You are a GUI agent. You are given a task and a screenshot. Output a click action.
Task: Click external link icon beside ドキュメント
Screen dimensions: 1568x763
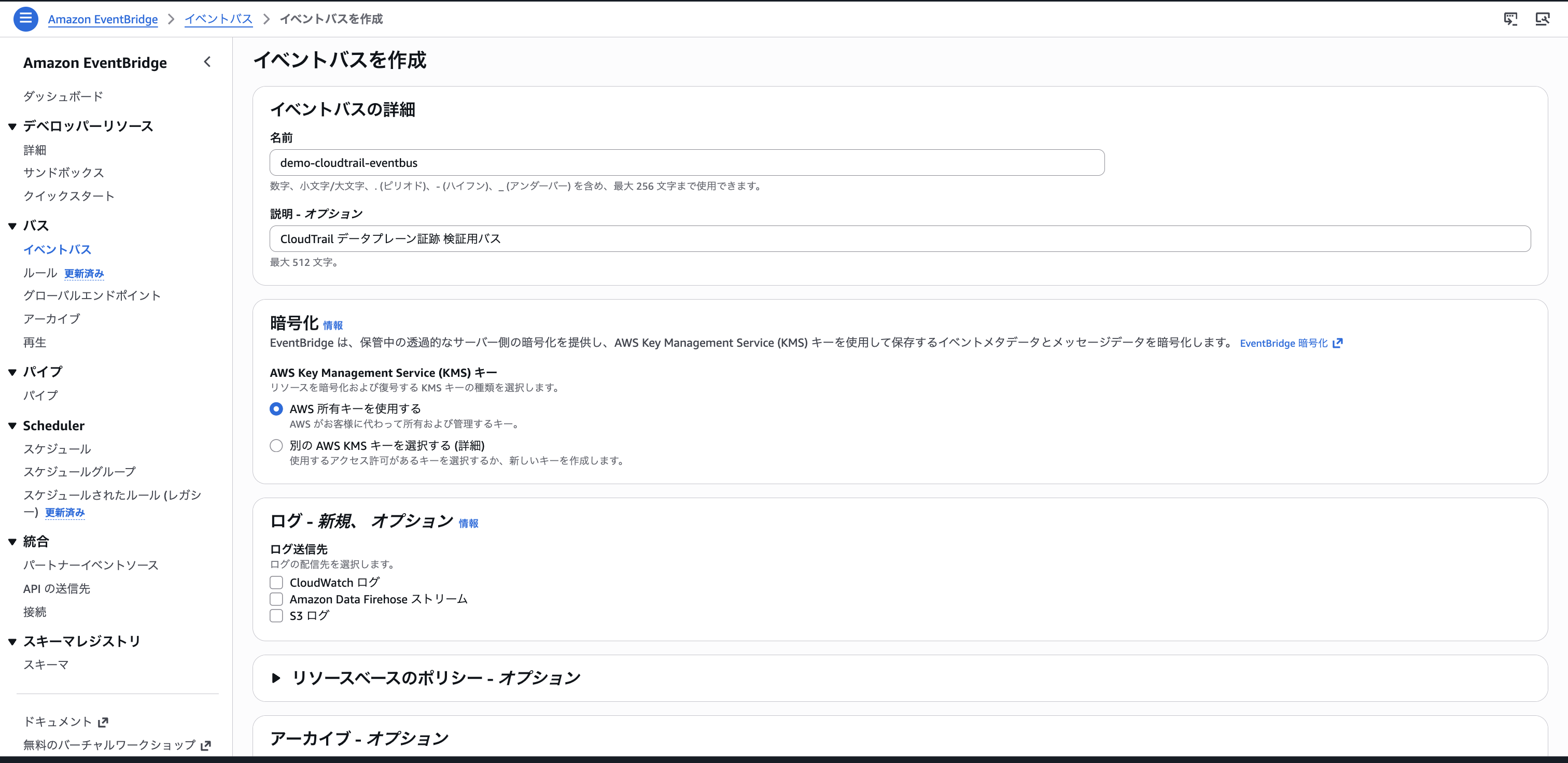(x=103, y=722)
